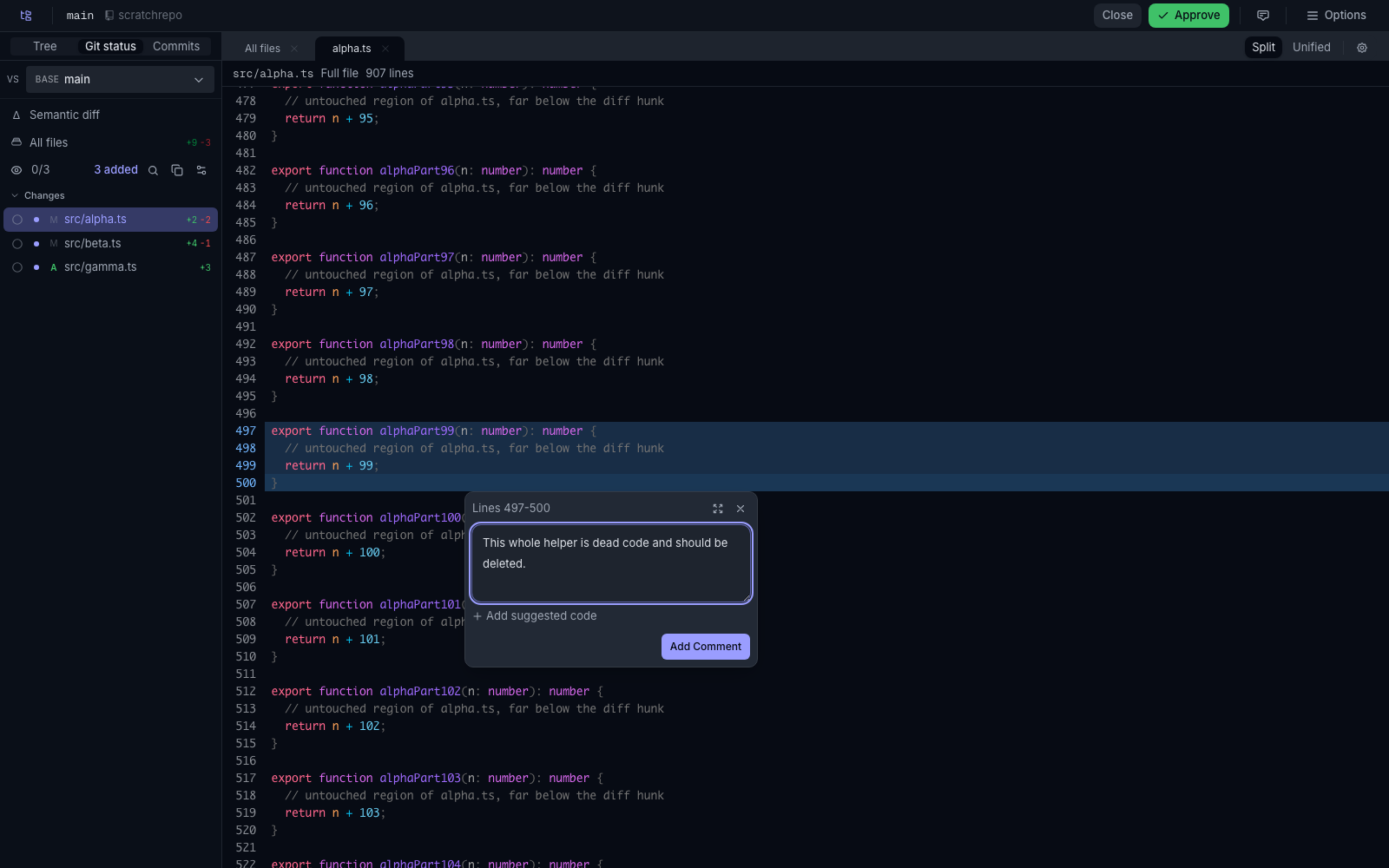Screen dimensions: 1389x868
Task: Click line number 500 in the gutter
Action: [246, 483]
